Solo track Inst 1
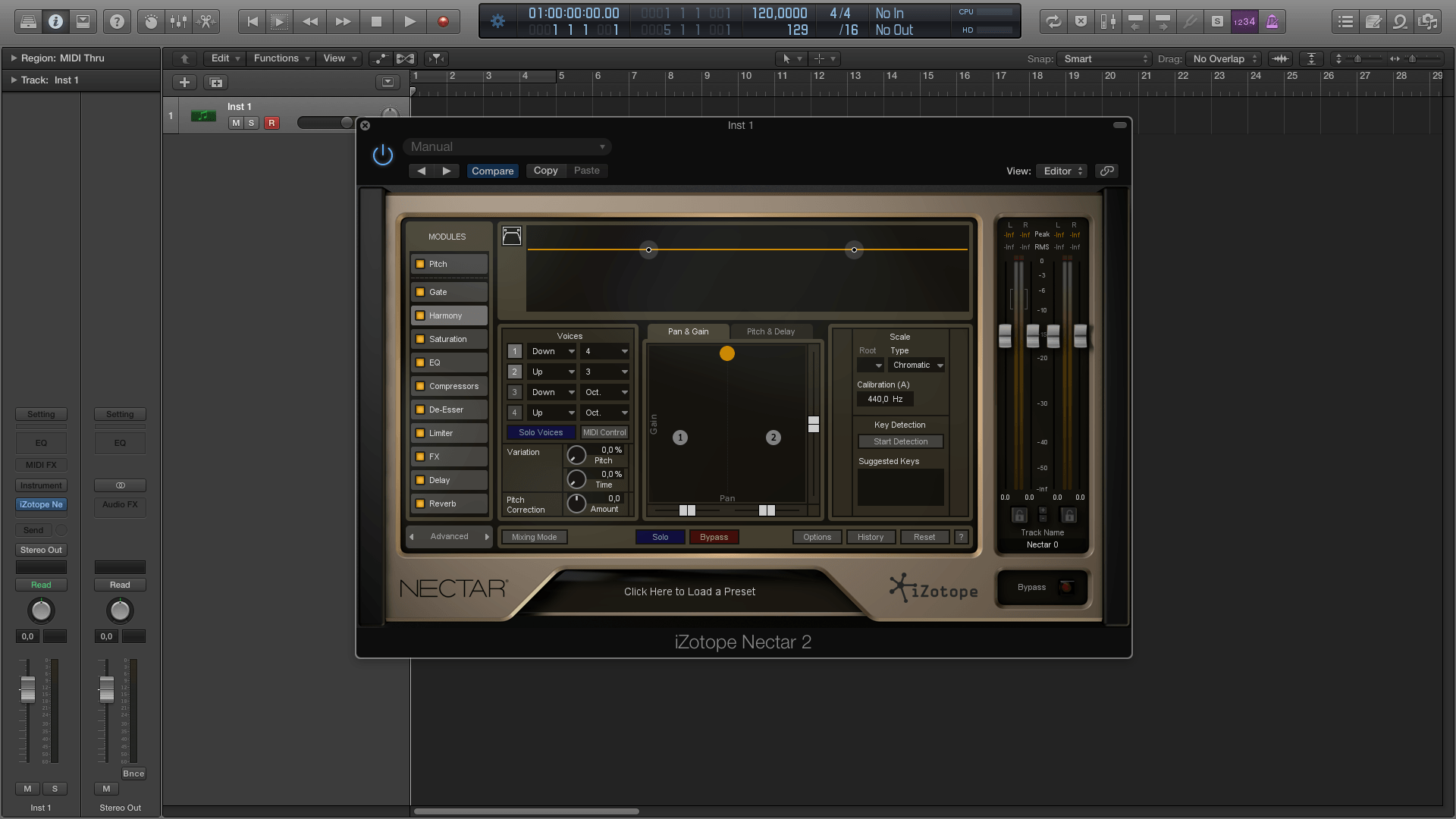 tap(251, 123)
